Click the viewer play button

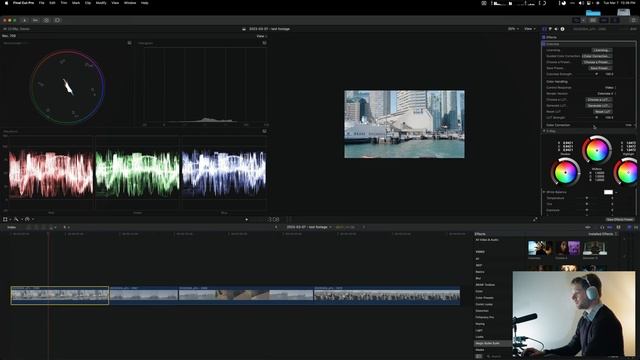[x=247, y=220]
